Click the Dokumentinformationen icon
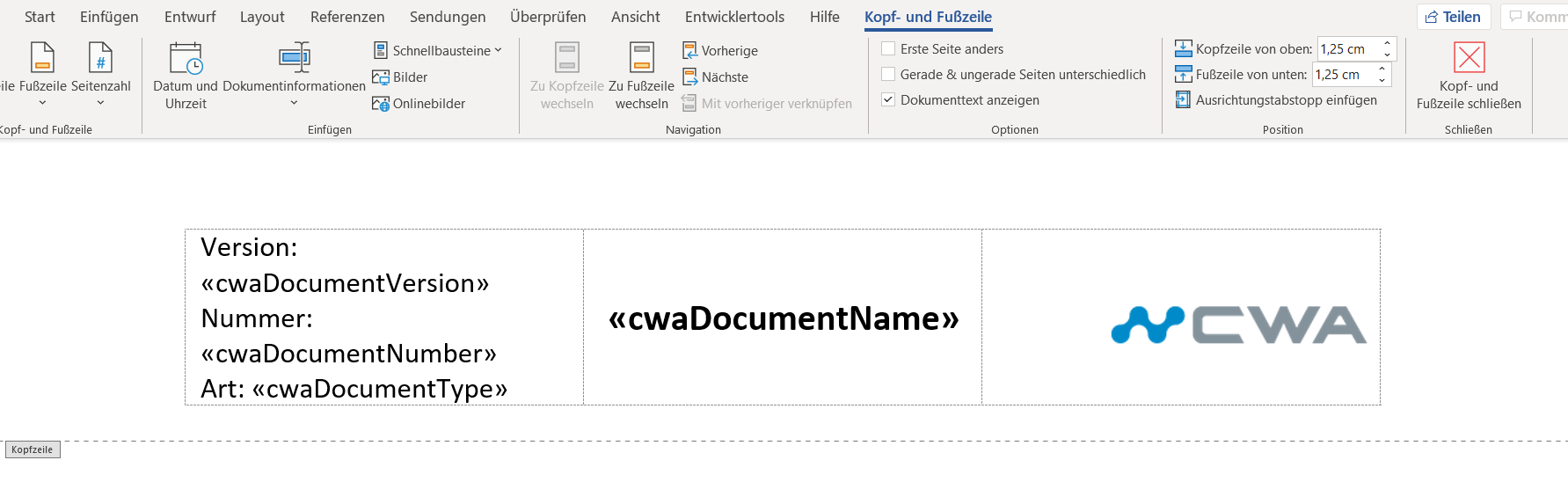1568x504 pixels. [294, 58]
